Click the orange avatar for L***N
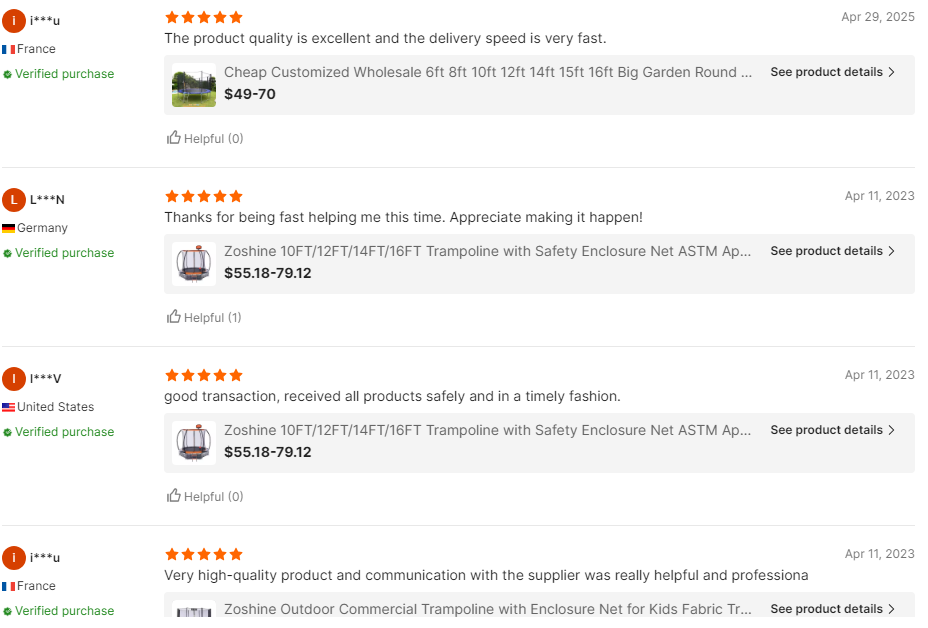928x628 pixels. (14, 200)
